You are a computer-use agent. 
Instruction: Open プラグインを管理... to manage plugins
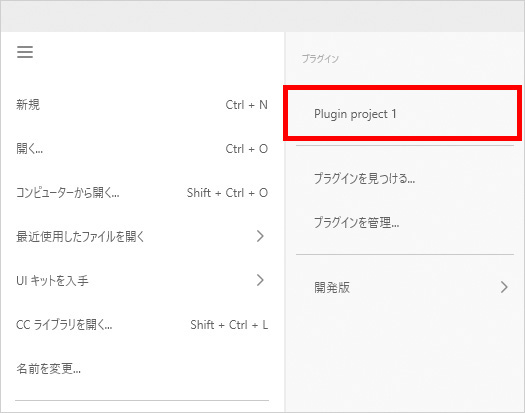point(356,222)
